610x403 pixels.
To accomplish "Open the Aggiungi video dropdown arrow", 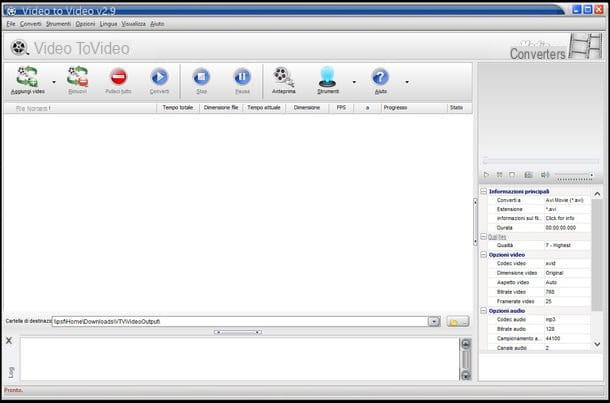I will (x=54, y=82).
